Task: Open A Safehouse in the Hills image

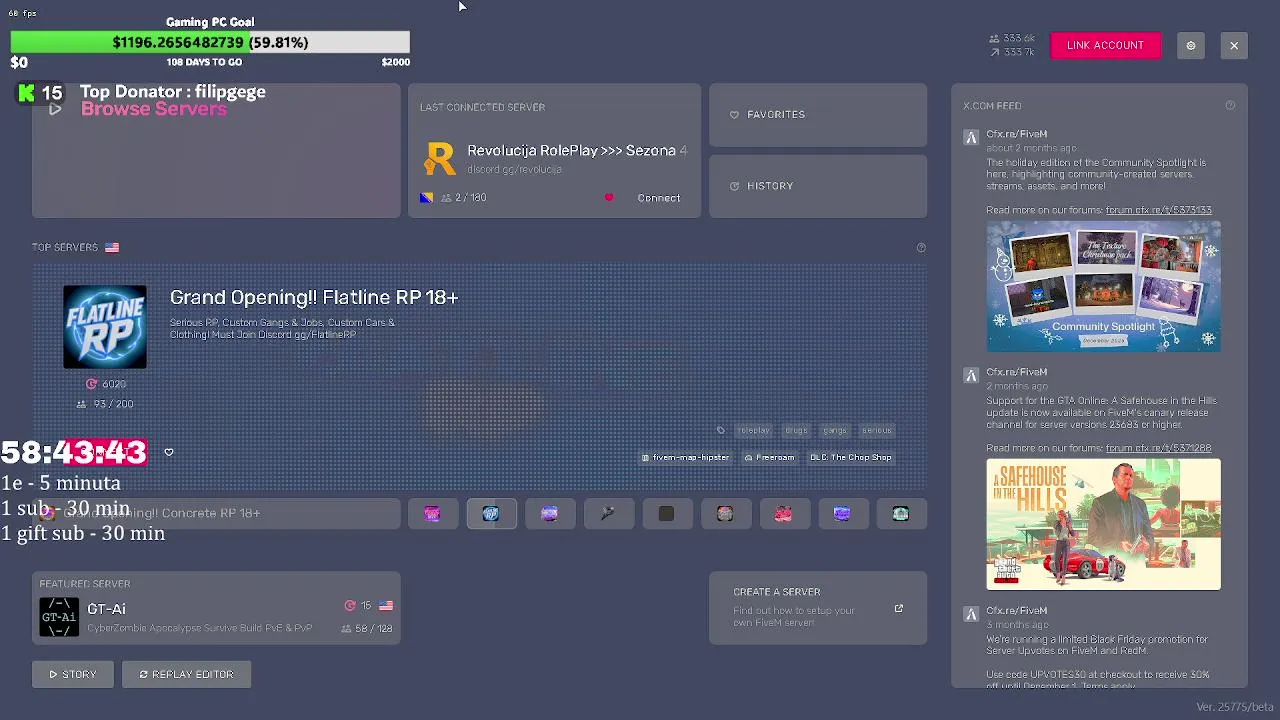Action: click(1103, 524)
